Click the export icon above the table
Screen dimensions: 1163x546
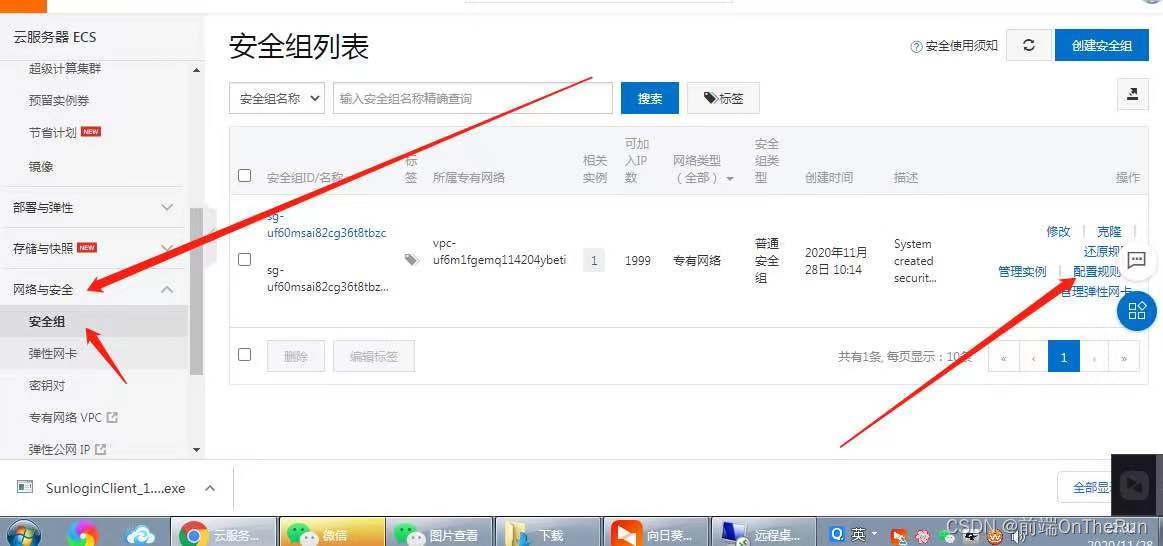[x=1133, y=94]
